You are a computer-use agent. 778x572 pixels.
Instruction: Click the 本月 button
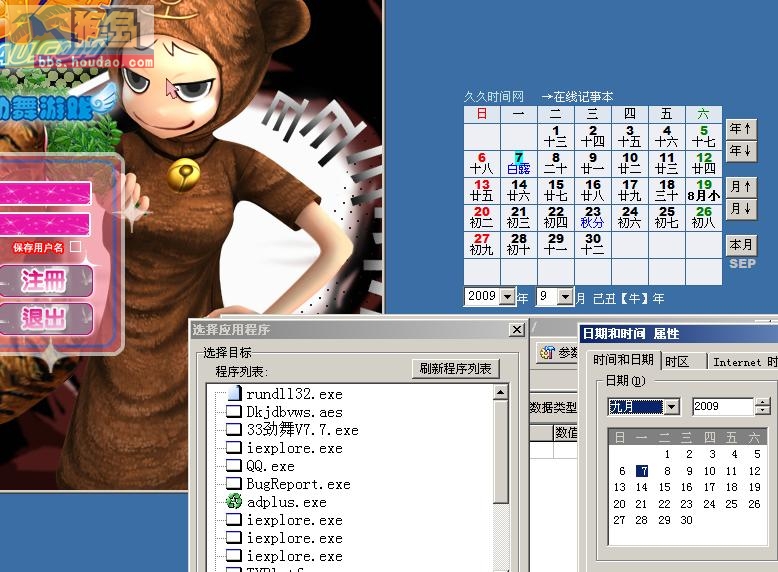coord(741,245)
